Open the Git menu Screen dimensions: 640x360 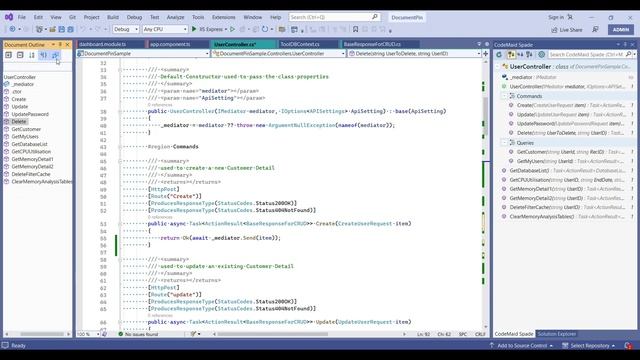(72, 17)
